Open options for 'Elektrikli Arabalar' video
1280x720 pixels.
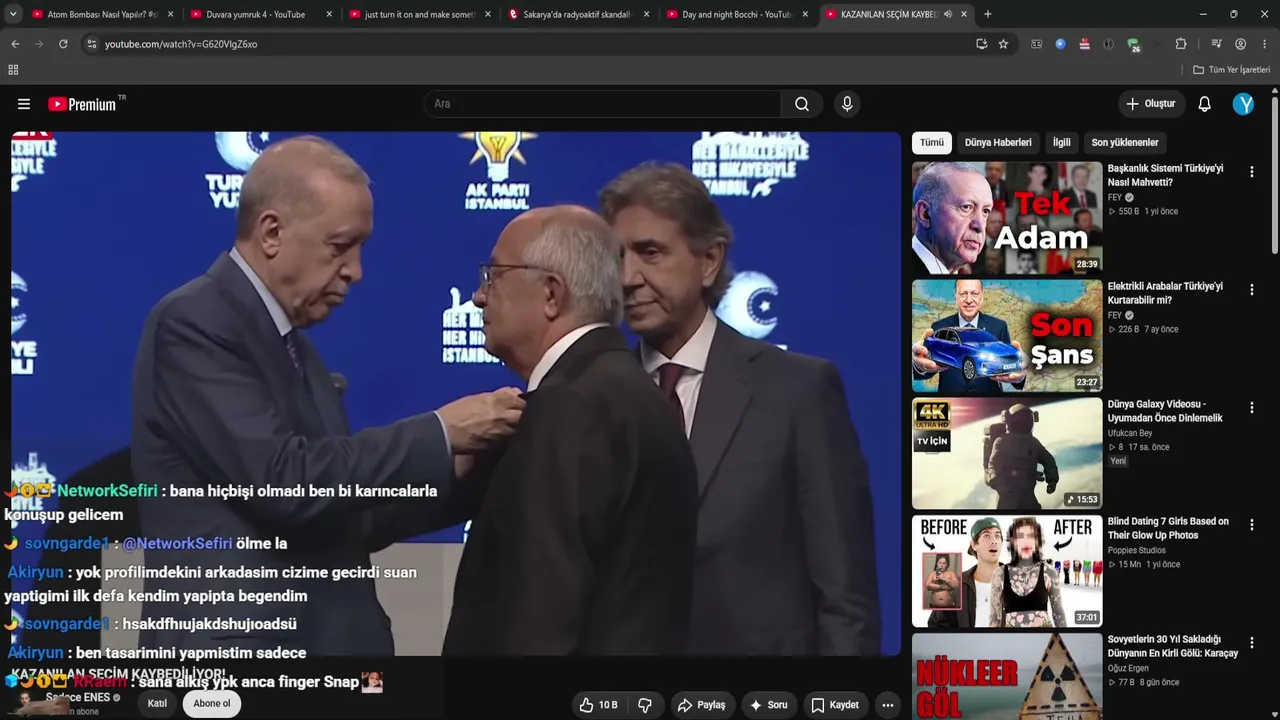point(1251,290)
